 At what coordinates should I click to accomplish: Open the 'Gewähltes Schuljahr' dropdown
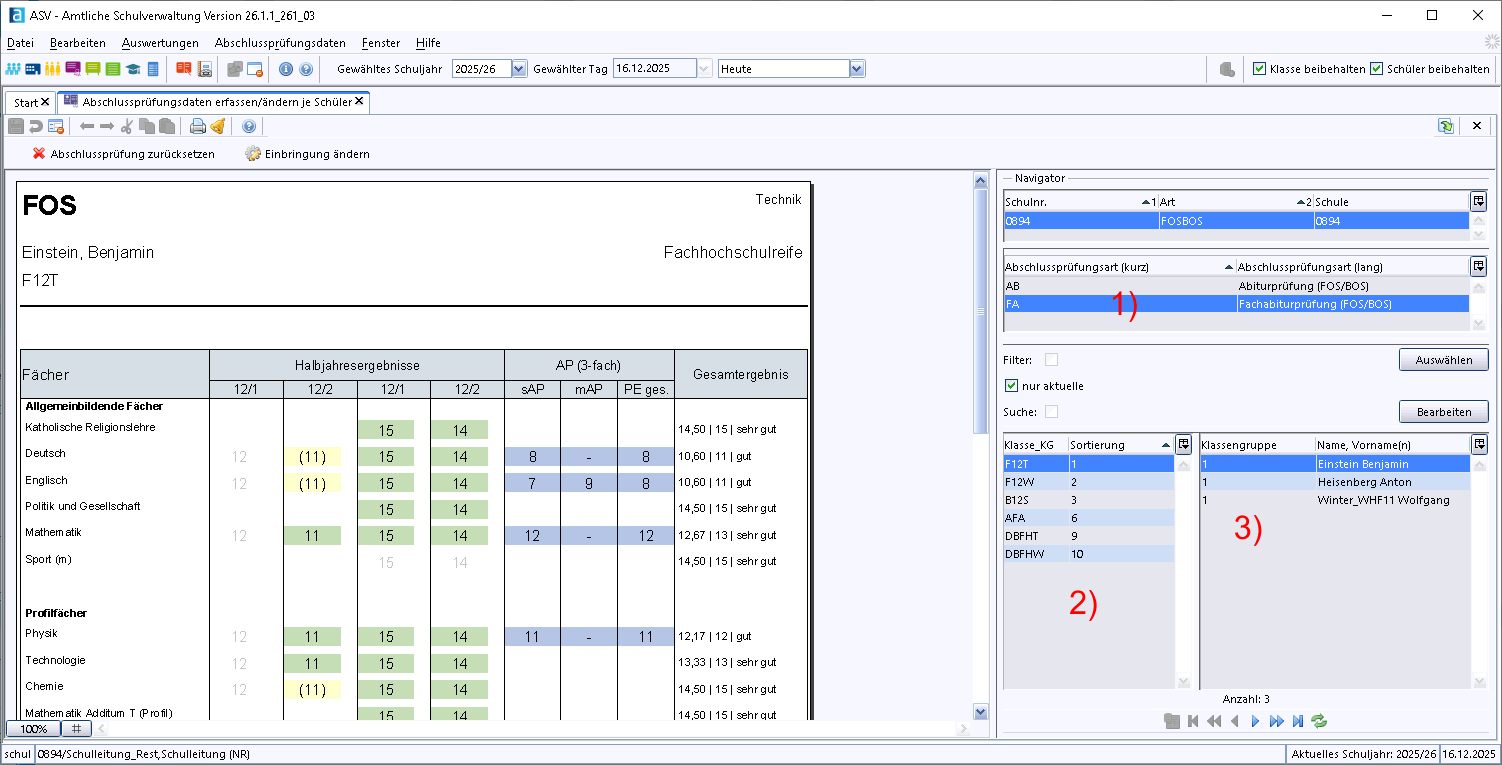(518, 69)
